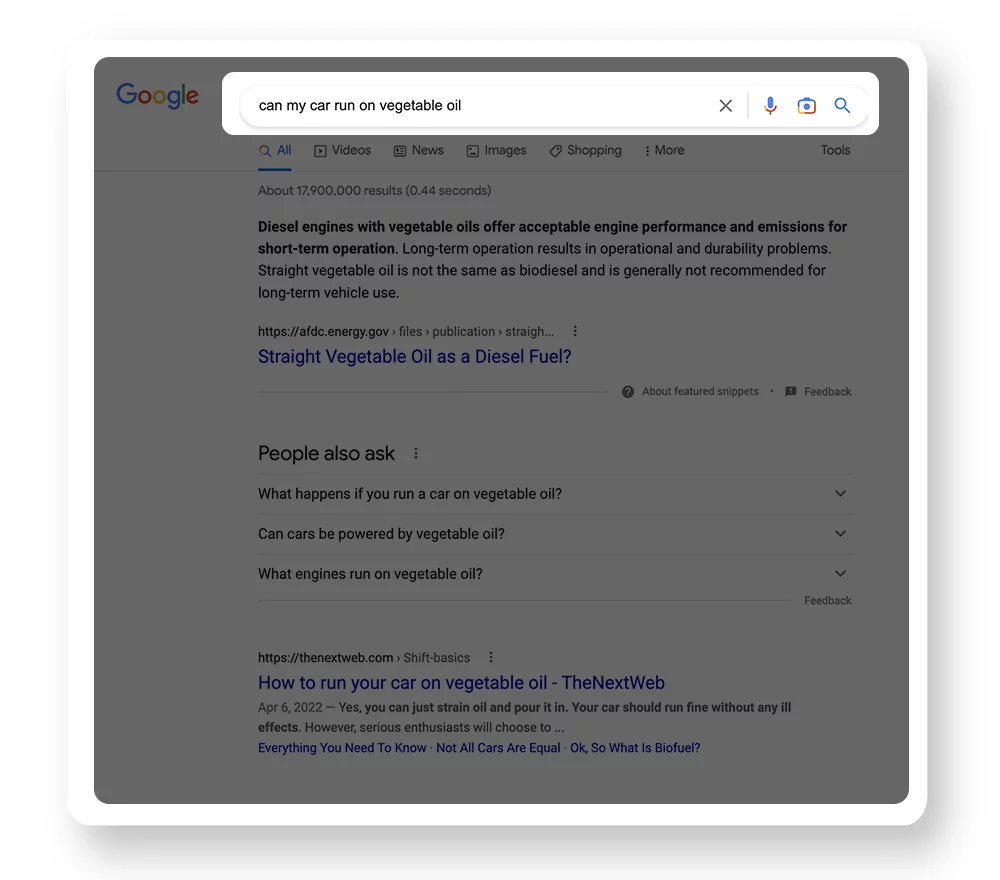Image resolution: width=1000 pixels, height=880 pixels.
Task: Click the Tools button
Action: click(x=835, y=151)
